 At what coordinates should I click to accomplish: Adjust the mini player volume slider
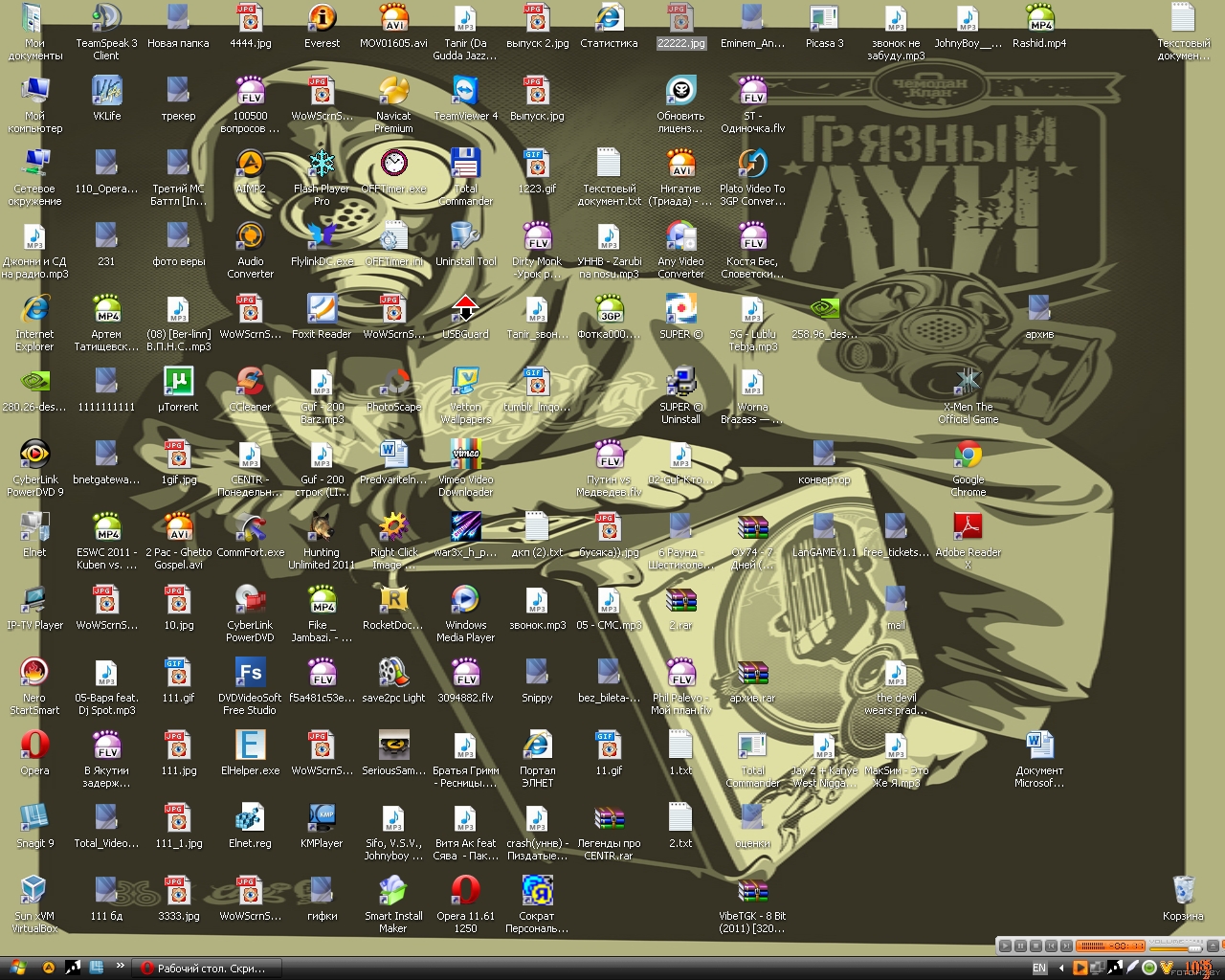pyautogui.click(x=1176, y=949)
